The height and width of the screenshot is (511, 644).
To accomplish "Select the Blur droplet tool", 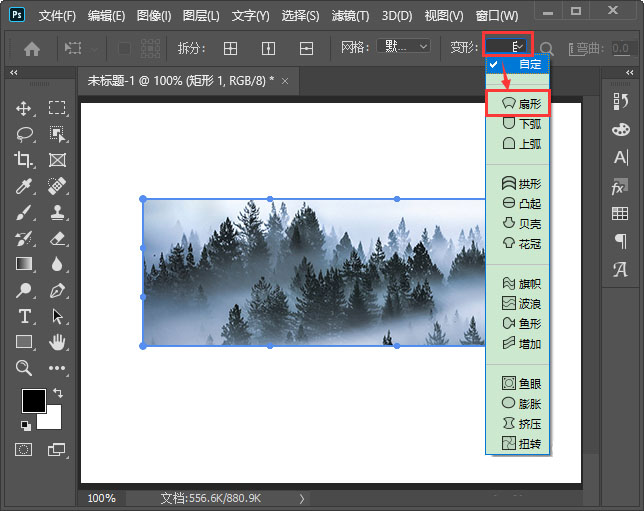I will tap(57, 264).
